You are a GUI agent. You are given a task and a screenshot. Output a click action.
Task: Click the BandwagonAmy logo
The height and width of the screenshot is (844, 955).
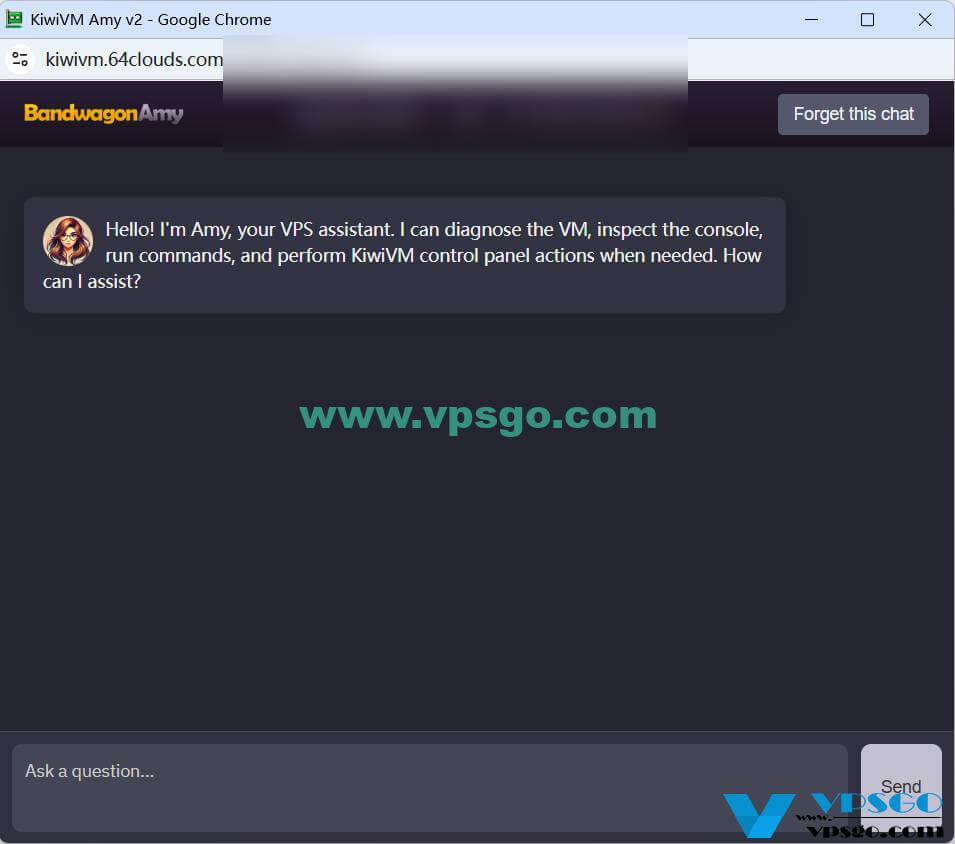[104, 113]
